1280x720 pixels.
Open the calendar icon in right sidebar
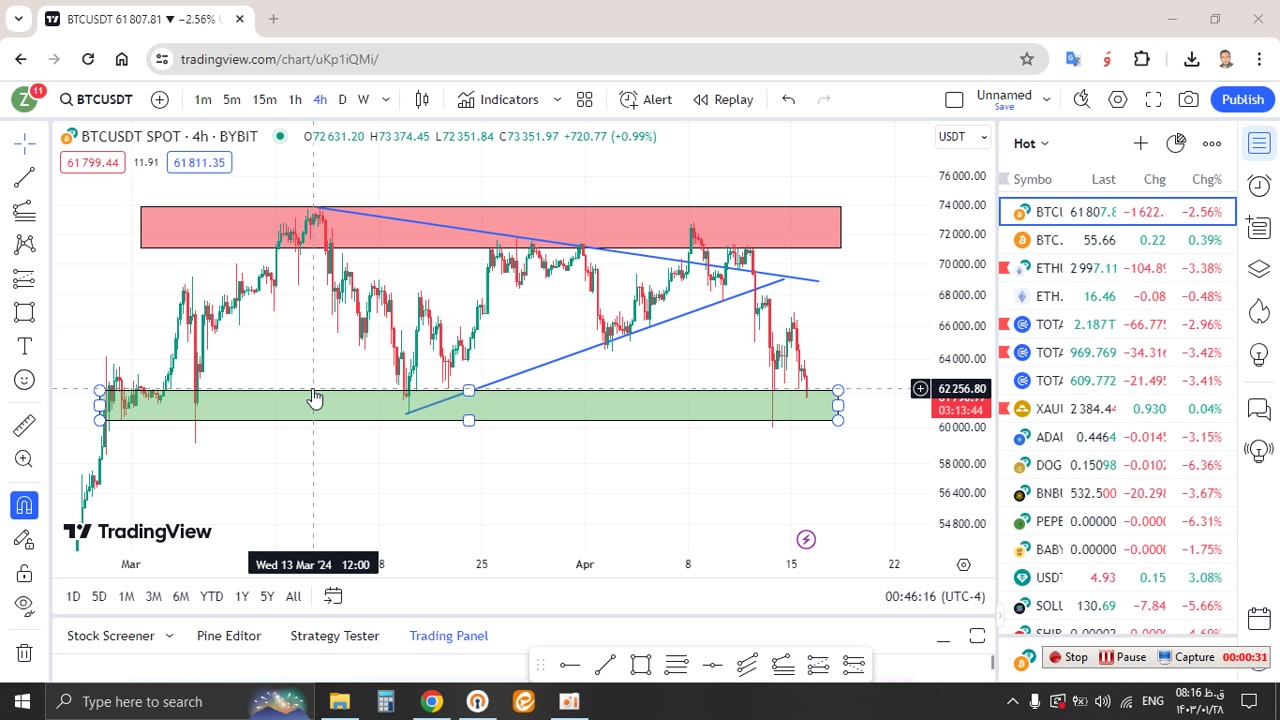[1259, 619]
